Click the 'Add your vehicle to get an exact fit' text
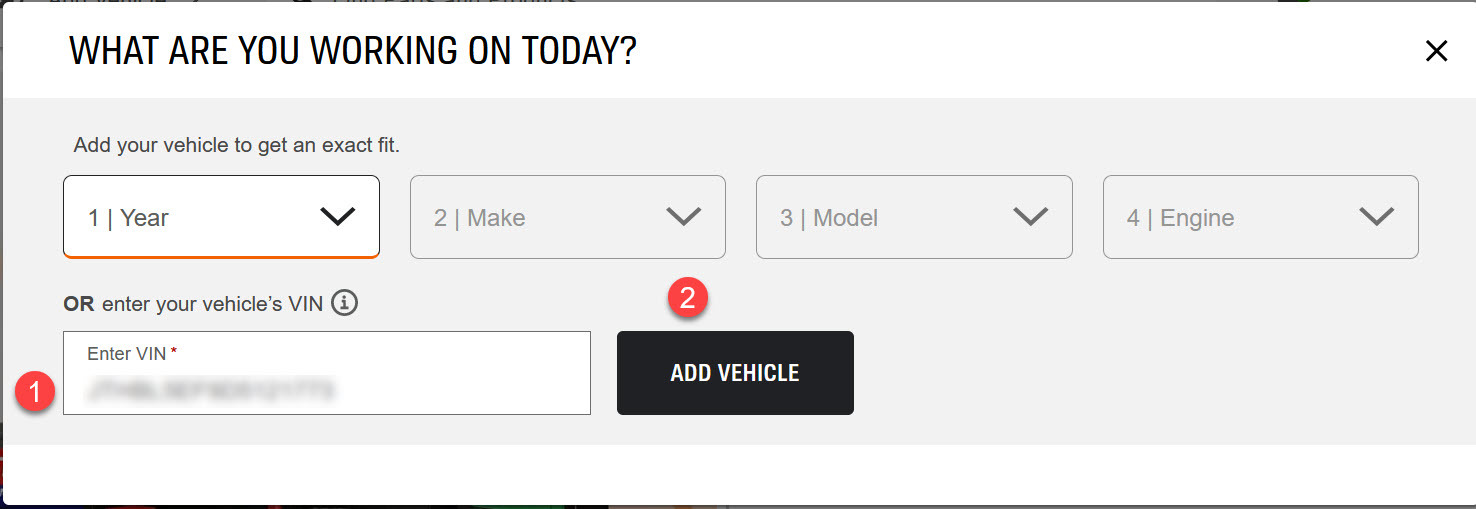This screenshot has width=1476, height=509. [237, 145]
